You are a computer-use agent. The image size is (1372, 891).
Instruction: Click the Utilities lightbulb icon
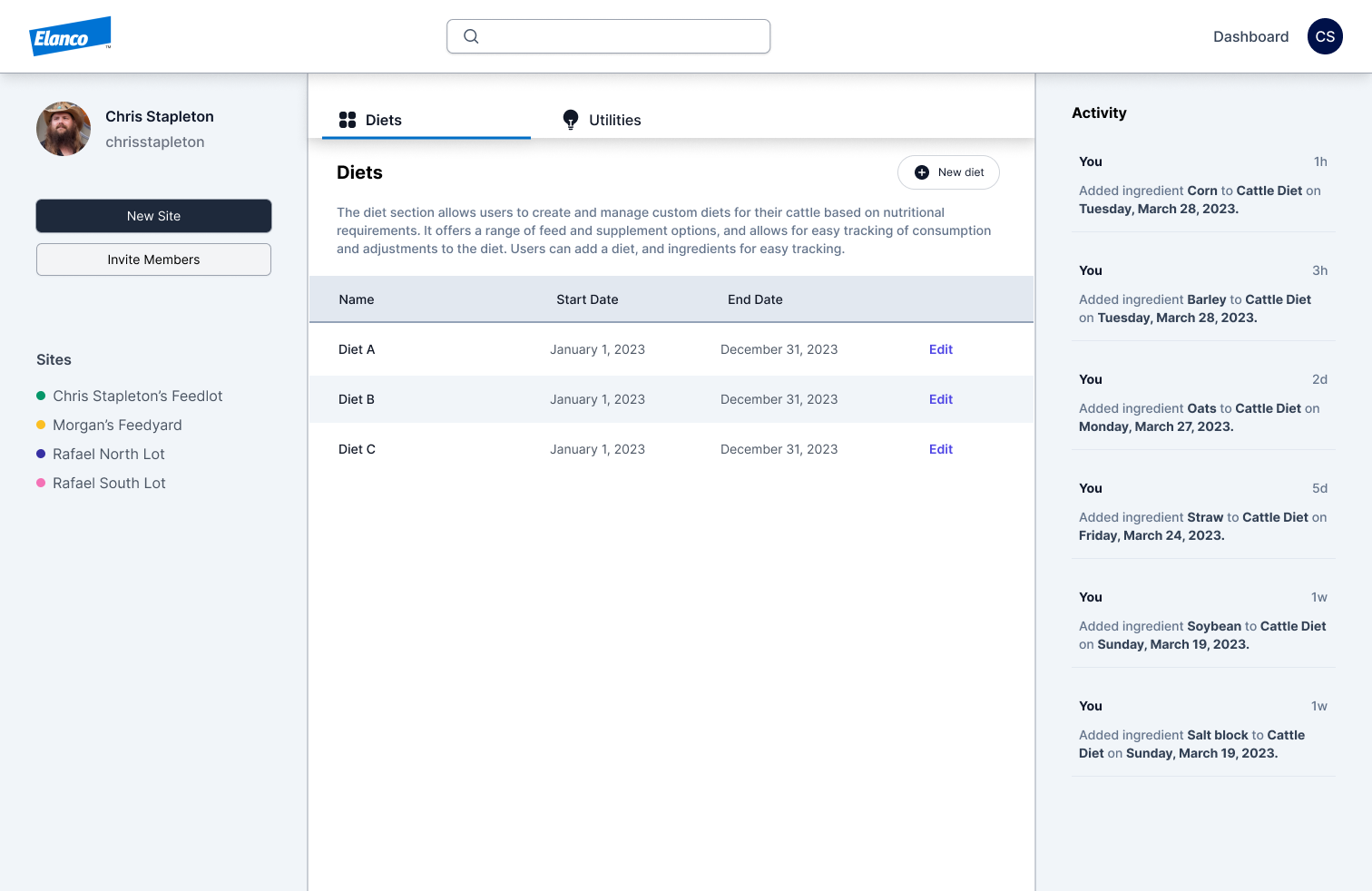tap(571, 120)
